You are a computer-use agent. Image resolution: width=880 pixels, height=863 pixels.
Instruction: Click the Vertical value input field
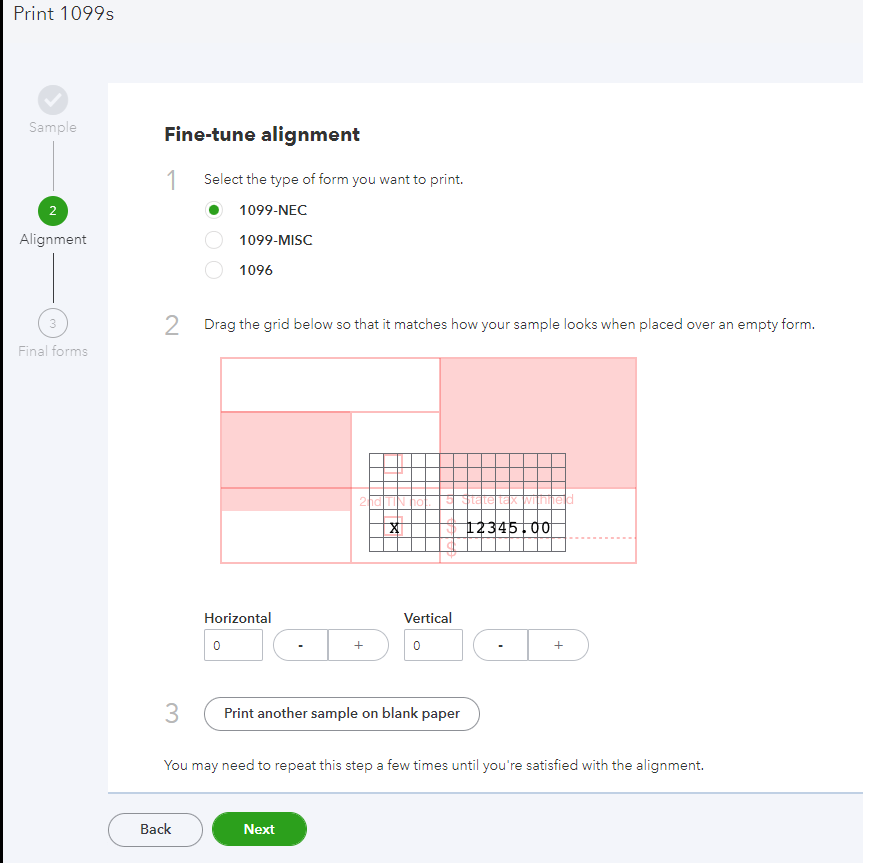click(x=433, y=646)
